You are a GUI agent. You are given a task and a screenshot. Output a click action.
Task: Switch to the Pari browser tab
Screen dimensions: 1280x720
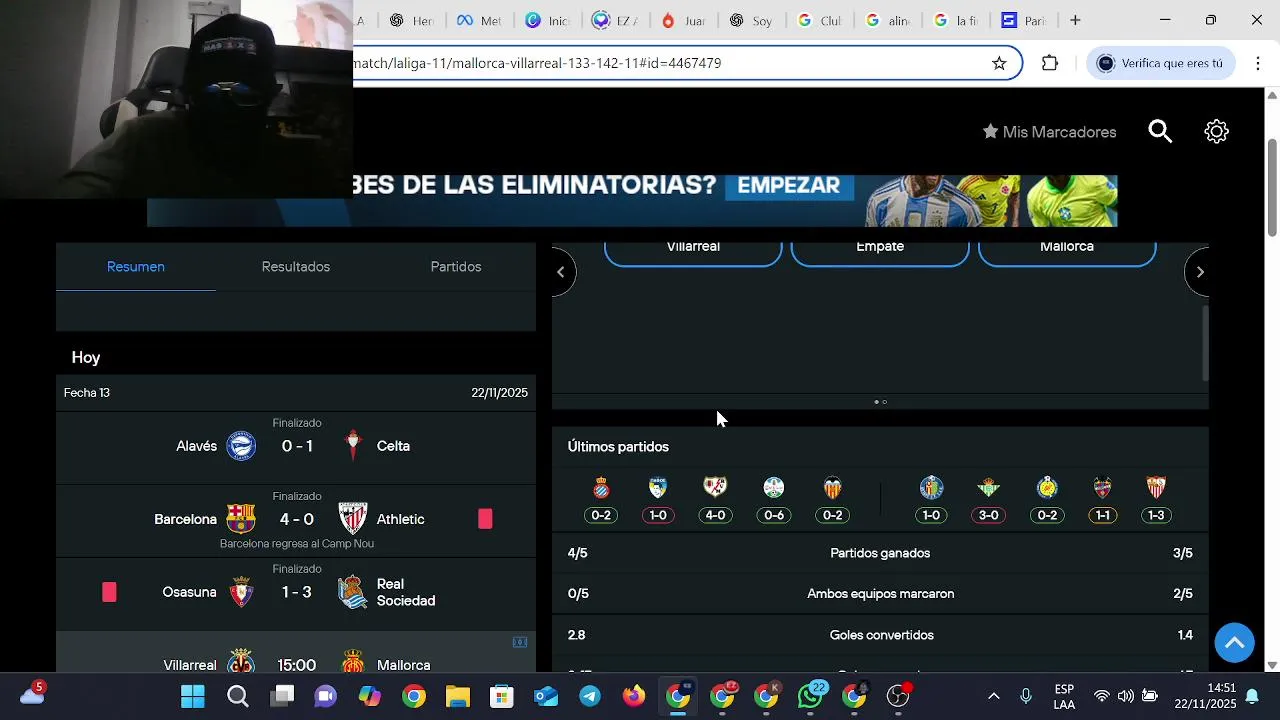1023,20
